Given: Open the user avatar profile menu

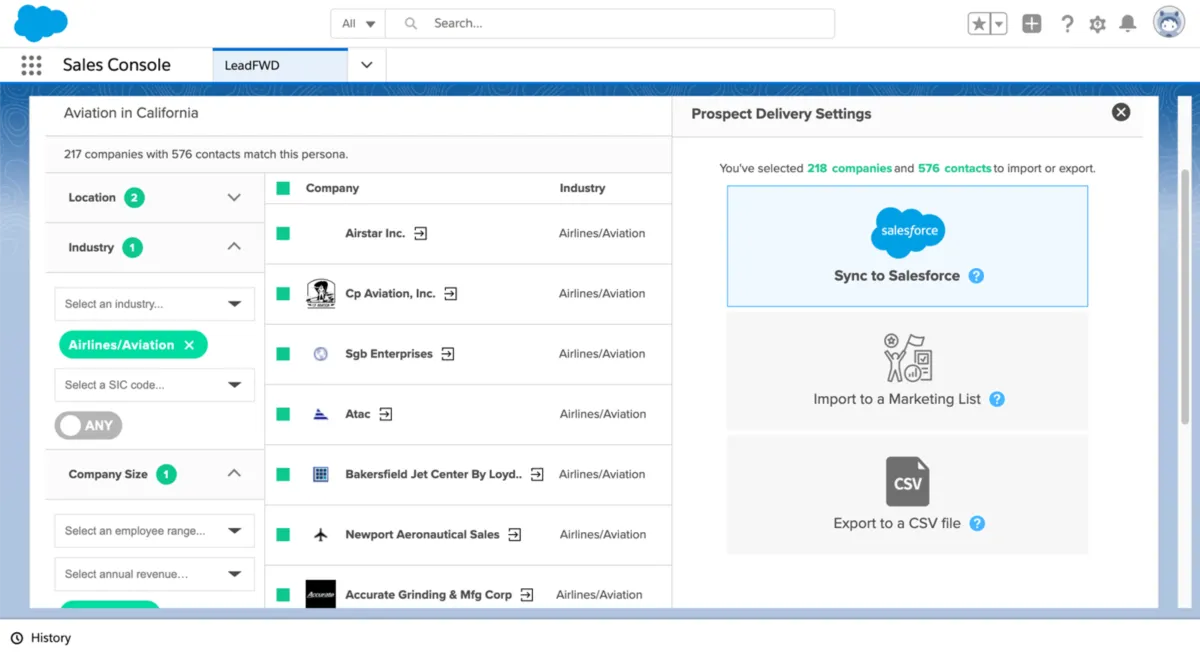Looking at the screenshot, I should click(1169, 23).
